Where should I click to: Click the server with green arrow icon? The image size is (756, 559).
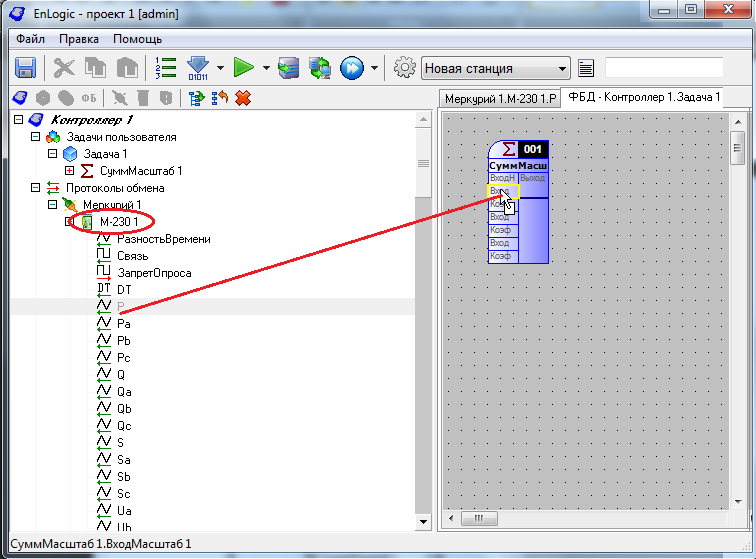pos(288,68)
